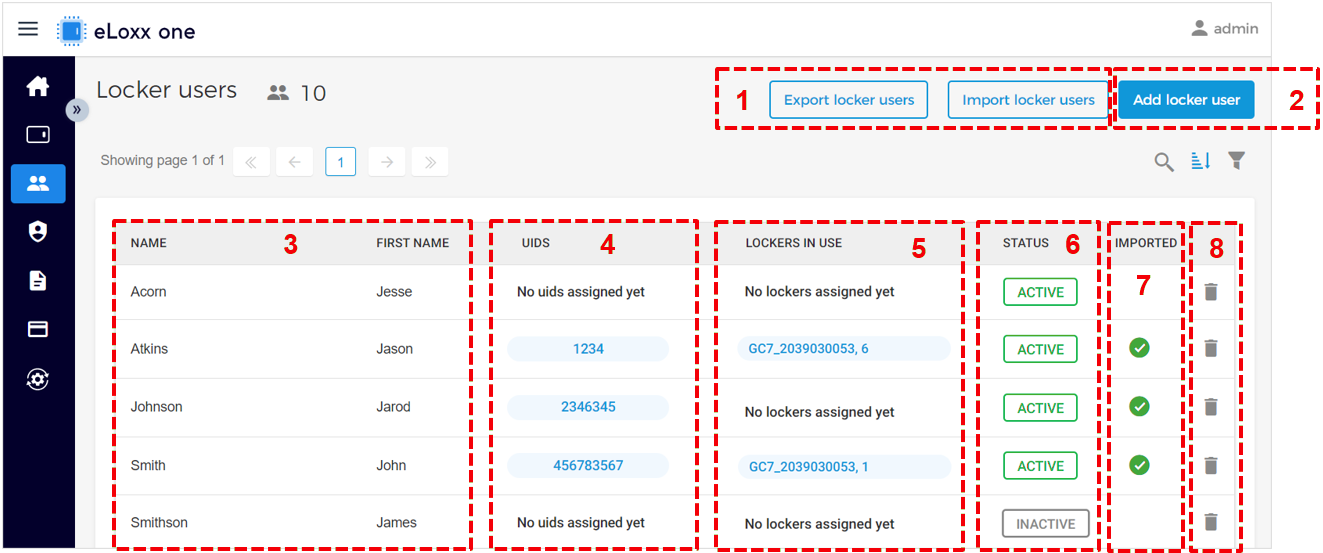Click first name James
The height and width of the screenshot is (553, 1323).
(397, 522)
